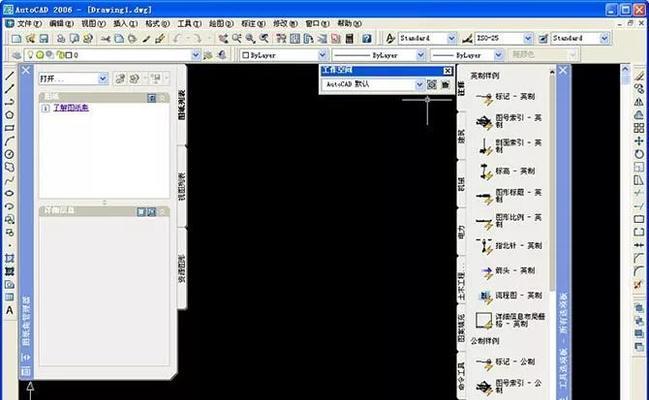Click the Zoom Realtime magnifier icon
The image size is (649, 400).
click(237, 39)
